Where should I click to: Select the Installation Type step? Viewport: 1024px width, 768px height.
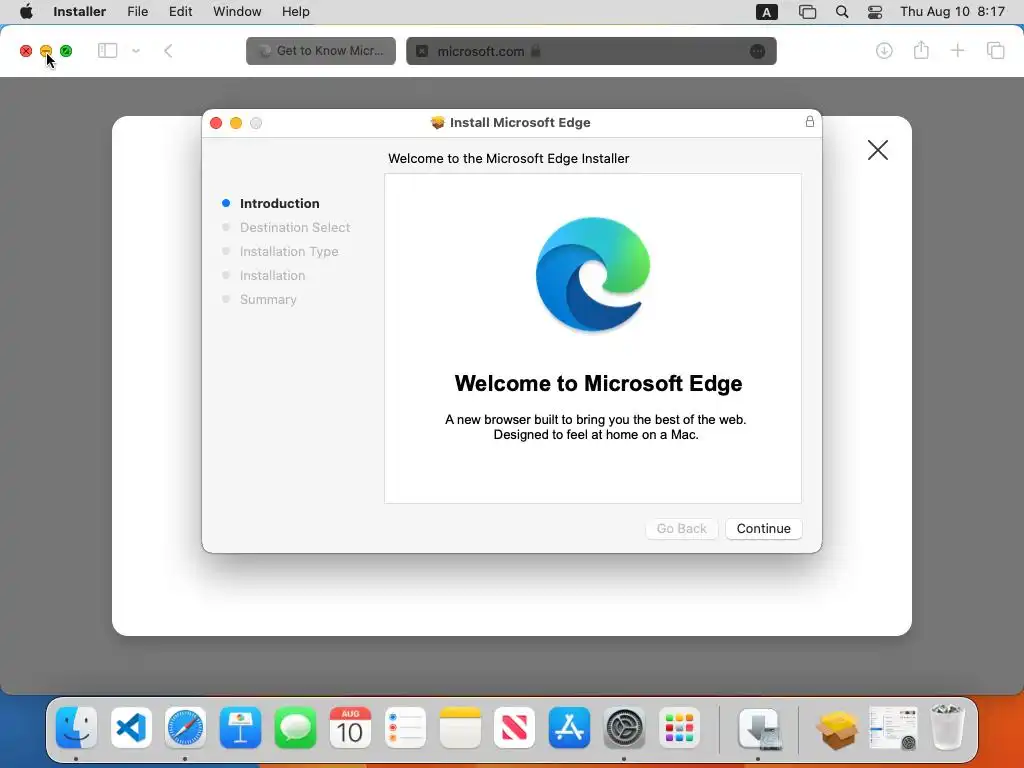tap(289, 251)
